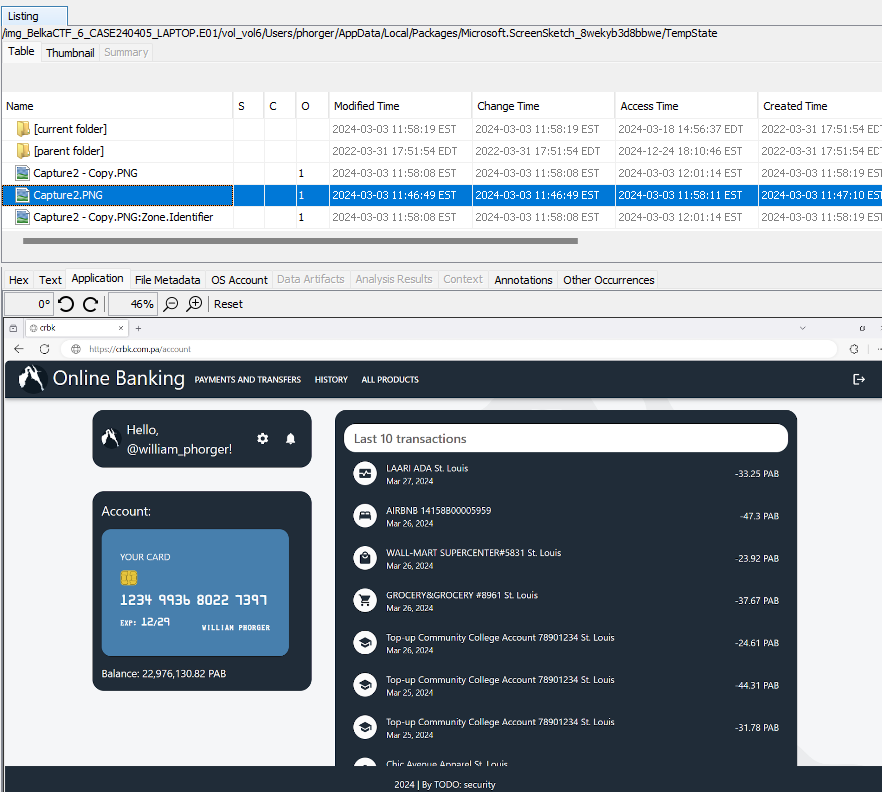Open the Text viewer tab
Viewport: 882px width, 792px height.
coord(50,280)
